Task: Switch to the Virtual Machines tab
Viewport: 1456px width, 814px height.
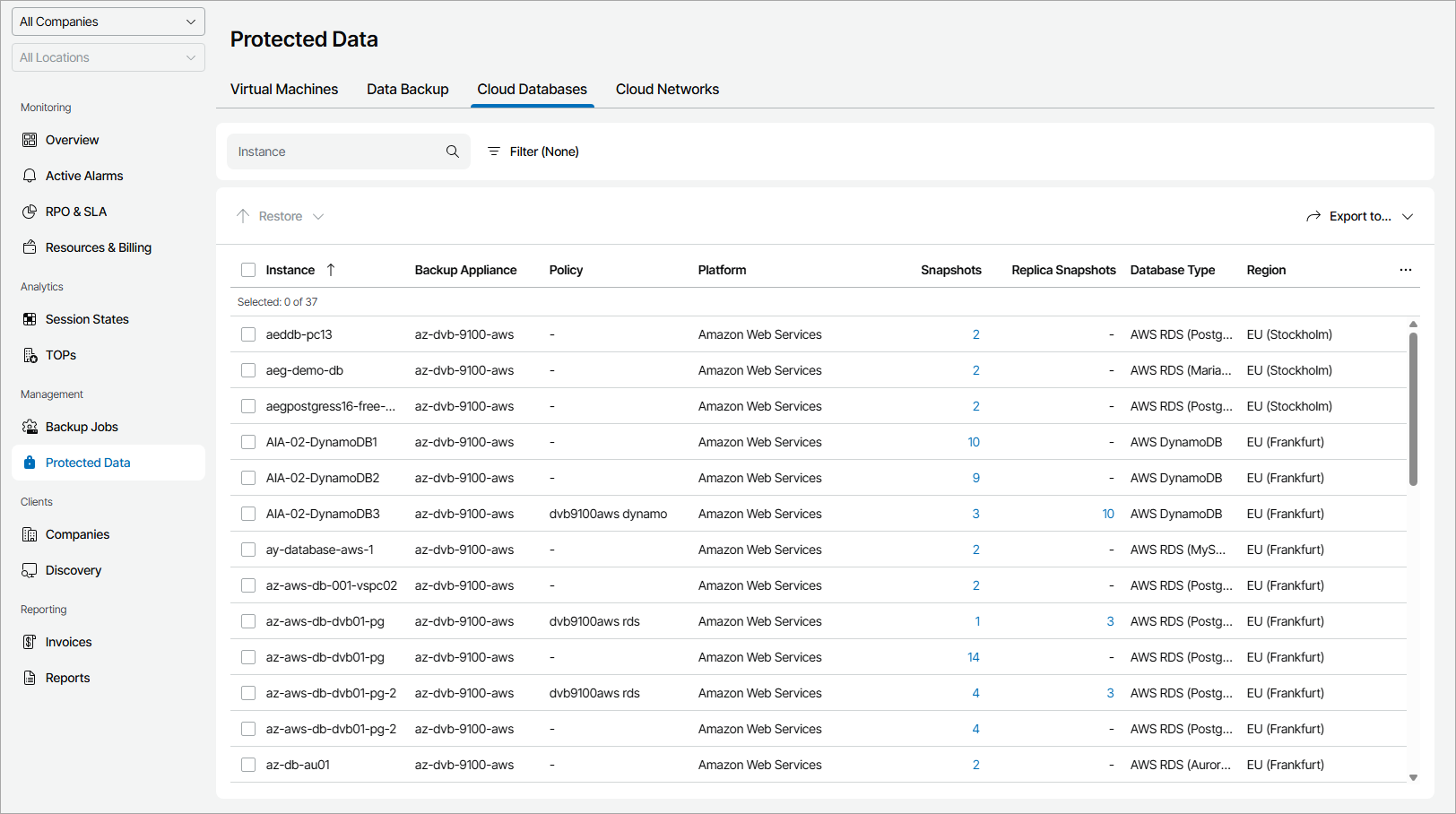Action: [x=284, y=90]
